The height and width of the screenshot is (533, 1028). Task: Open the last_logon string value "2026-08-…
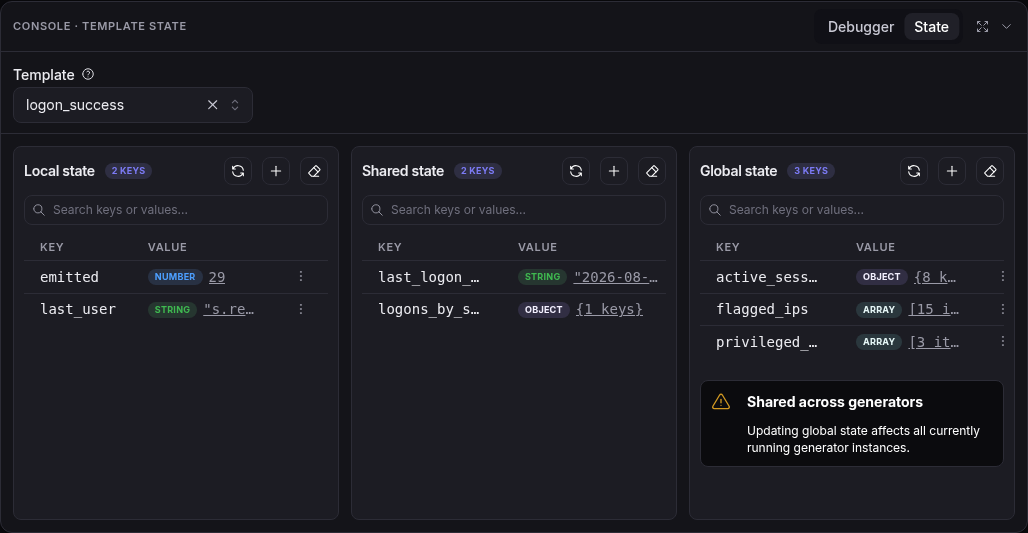[x=616, y=277]
